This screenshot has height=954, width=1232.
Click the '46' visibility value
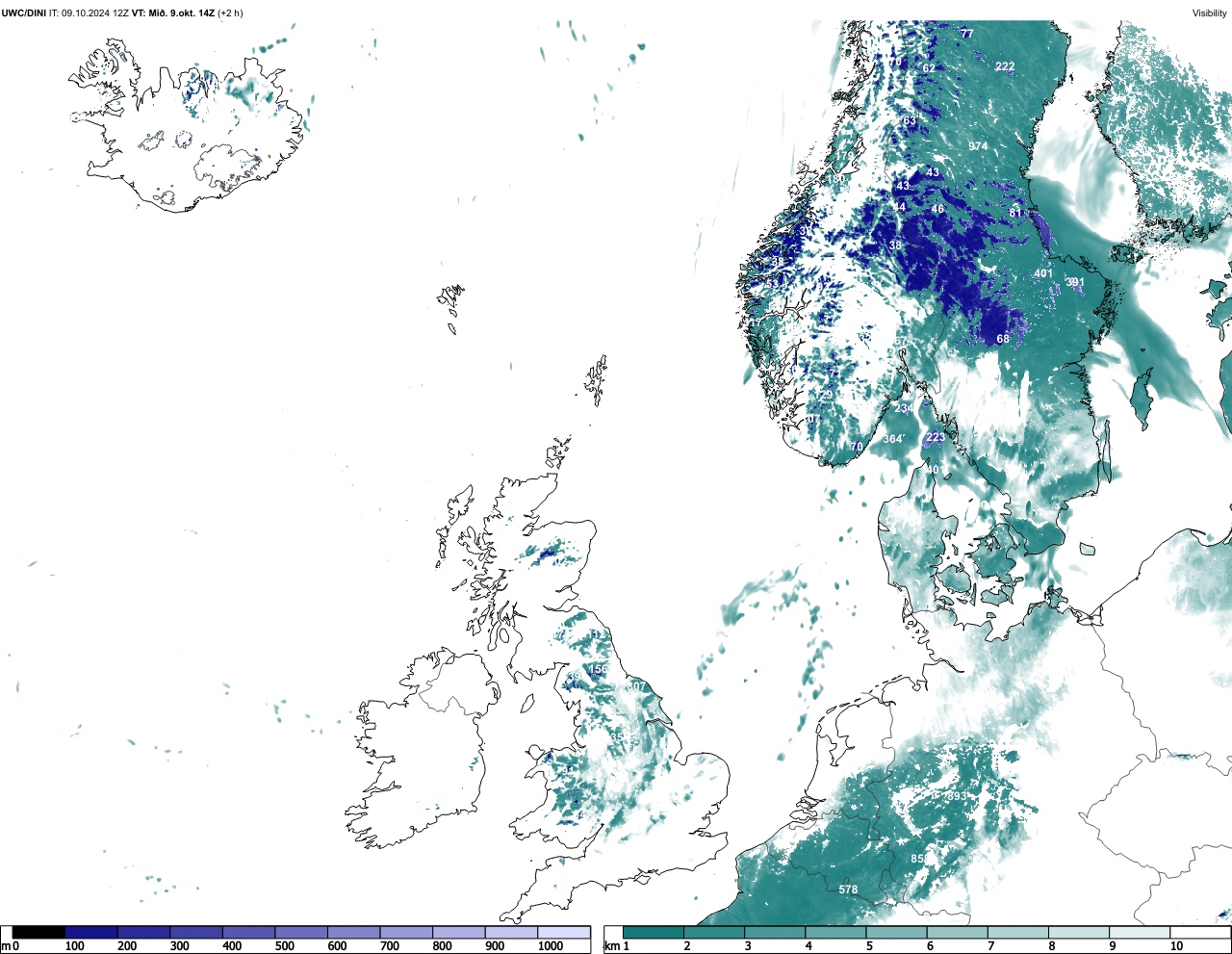coord(937,209)
